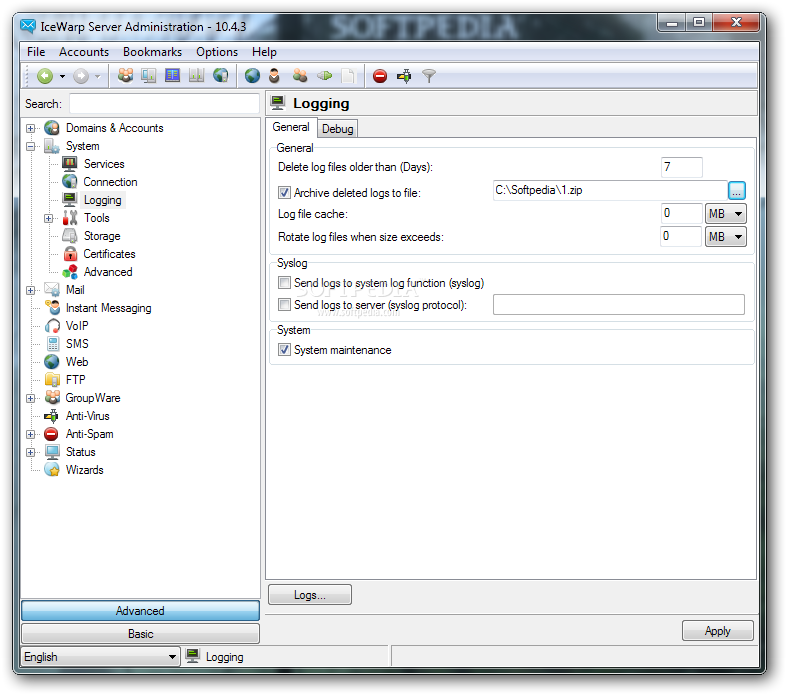This screenshot has height=695, width=787.
Task: Open the back history dropdown arrow
Action: (x=63, y=77)
